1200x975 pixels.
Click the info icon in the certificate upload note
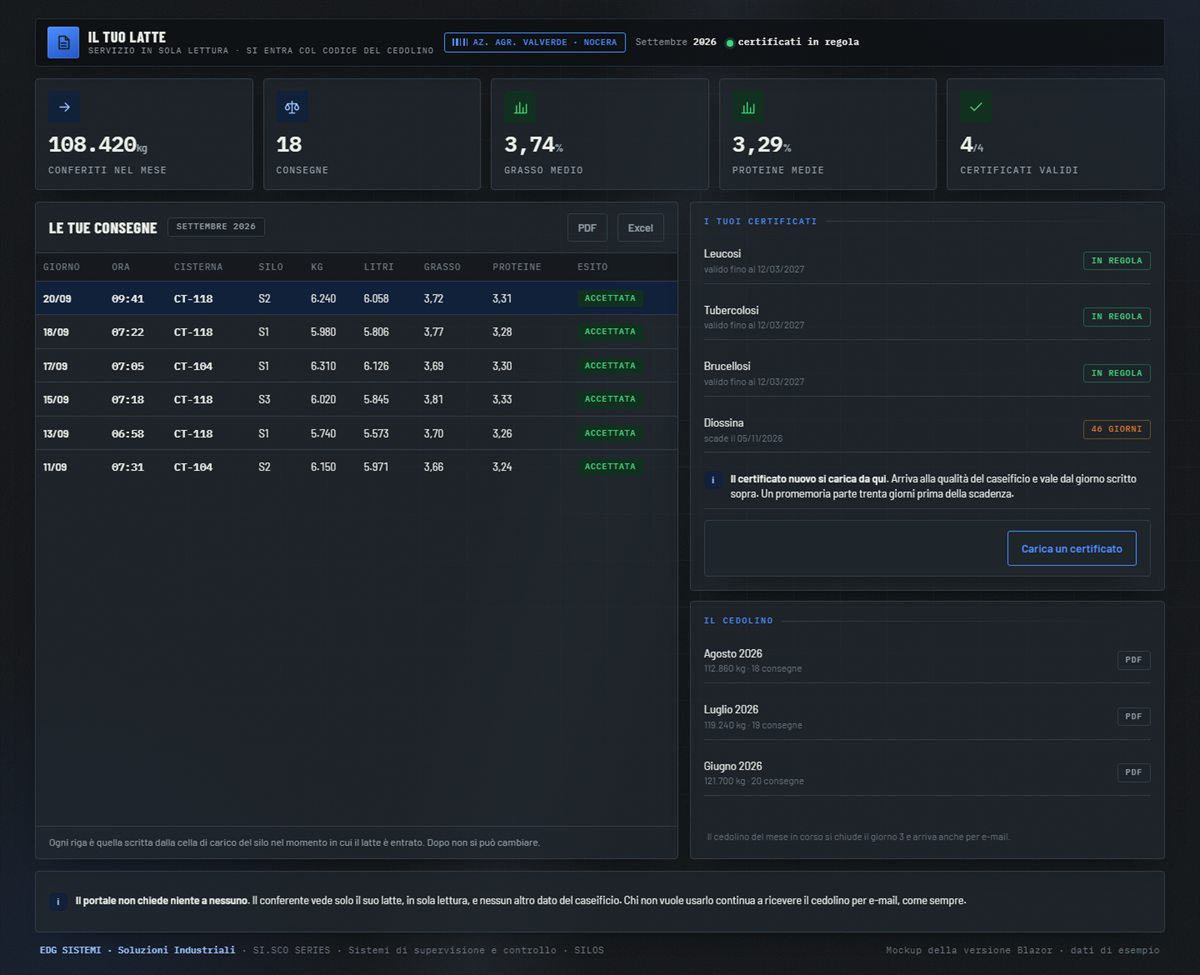tap(713, 480)
